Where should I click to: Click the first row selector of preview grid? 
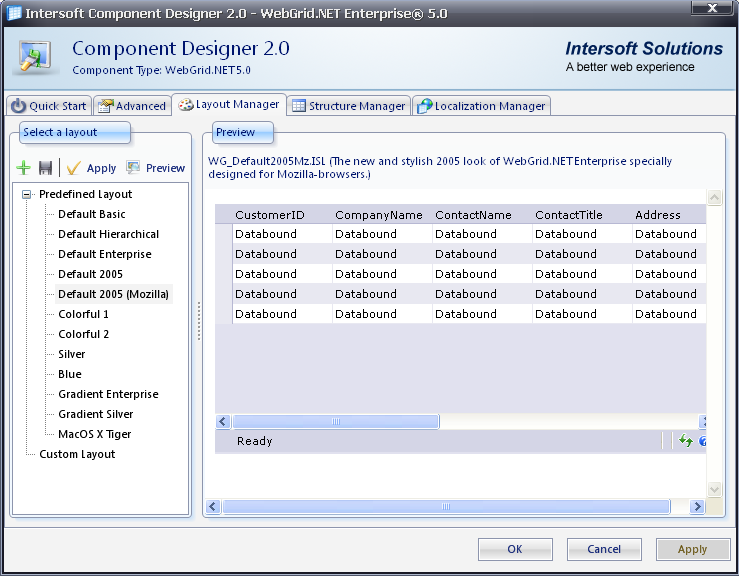(x=224, y=234)
